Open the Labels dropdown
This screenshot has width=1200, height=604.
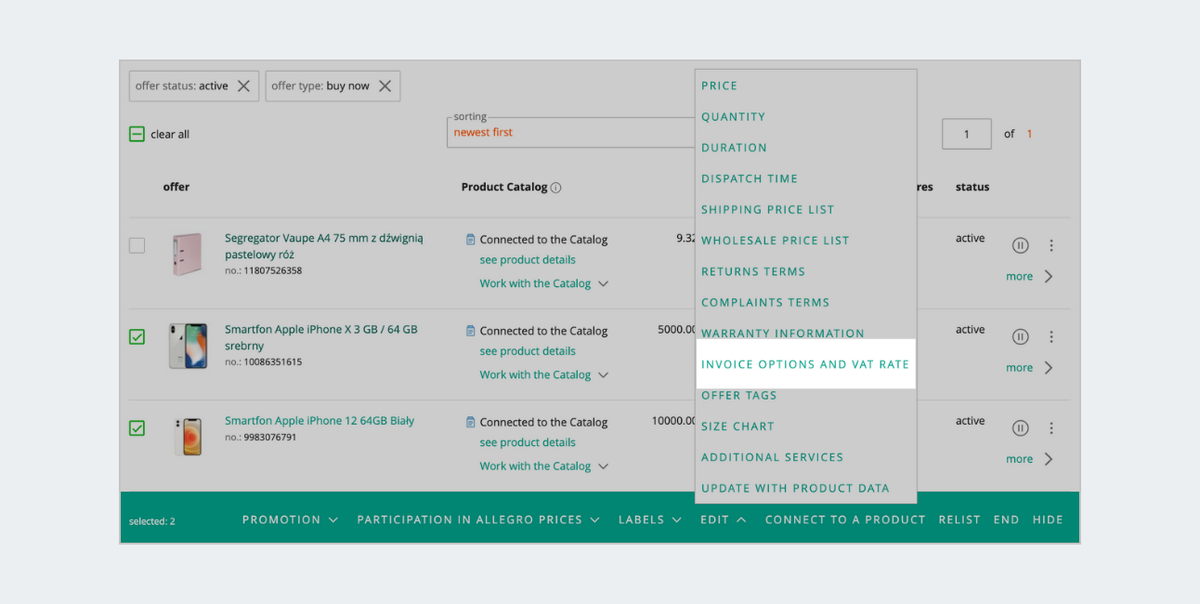point(650,520)
